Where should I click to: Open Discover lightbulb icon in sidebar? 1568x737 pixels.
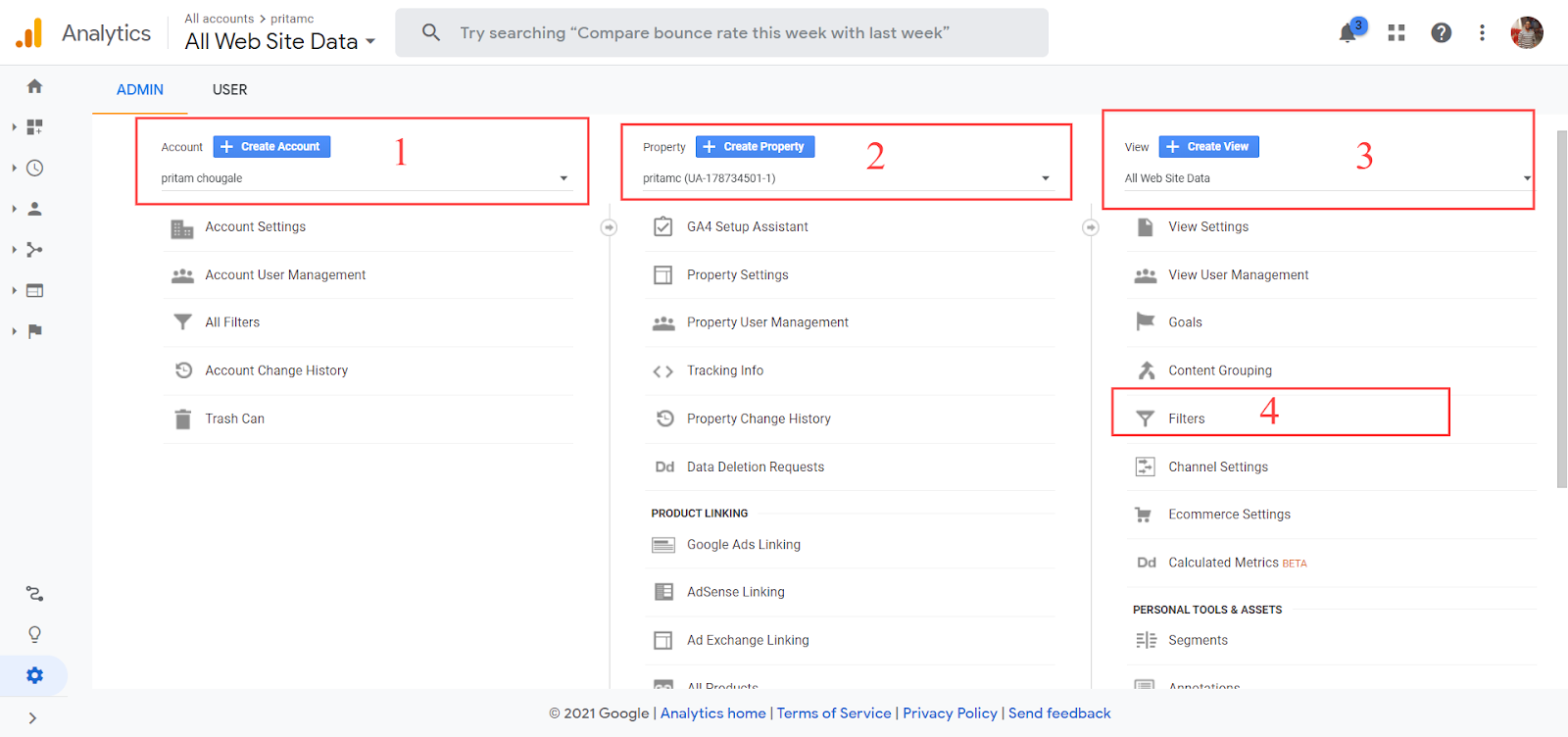click(34, 635)
